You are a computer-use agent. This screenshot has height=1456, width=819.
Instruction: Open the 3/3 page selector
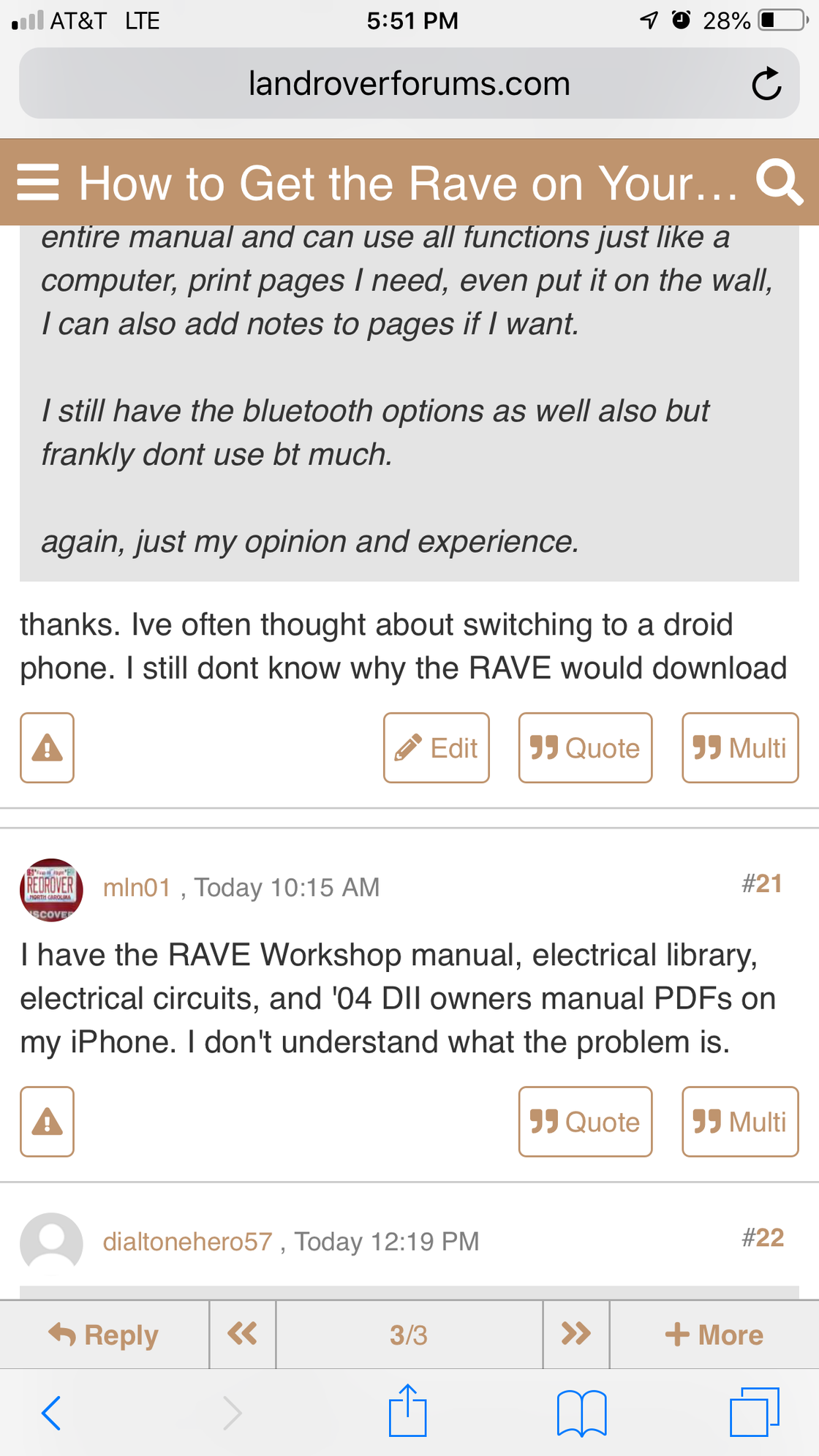pos(409,1335)
